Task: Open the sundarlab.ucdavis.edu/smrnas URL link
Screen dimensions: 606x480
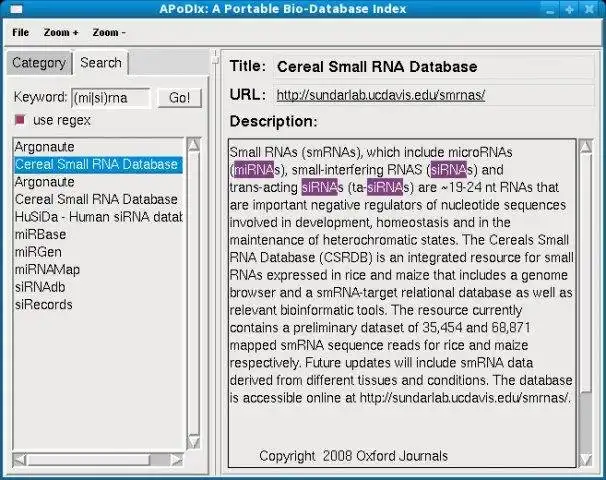Action: pyautogui.click(x=381, y=95)
